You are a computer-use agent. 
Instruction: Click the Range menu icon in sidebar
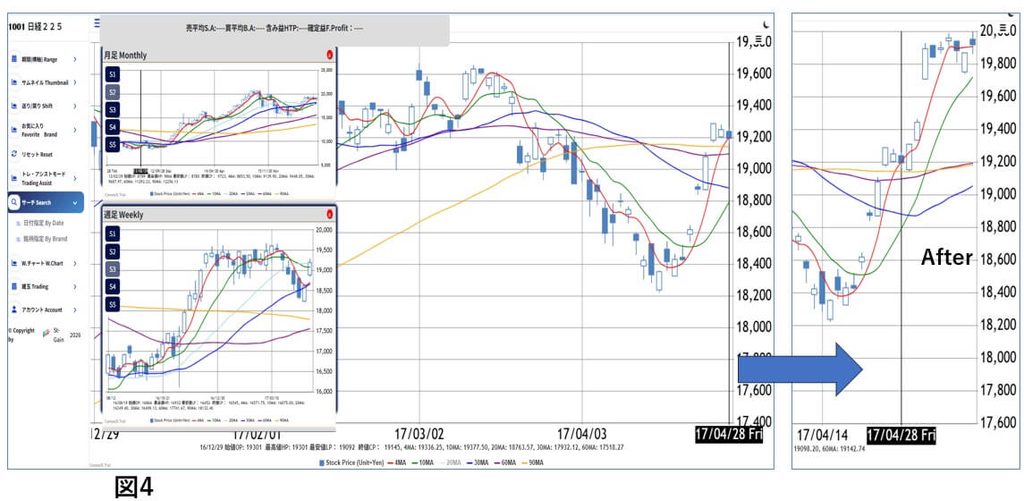(15, 59)
